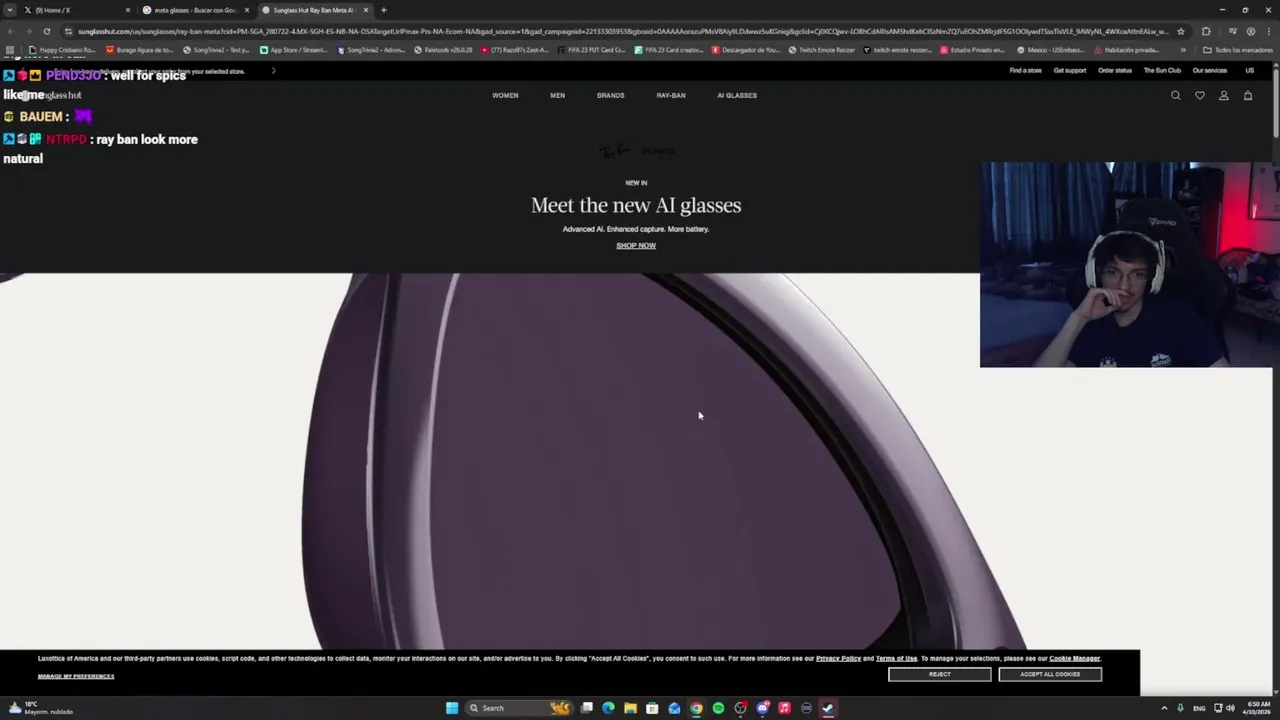Open Task View from the taskbar
This screenshot has width=1280, height=720.
click(x=587, y=708)
